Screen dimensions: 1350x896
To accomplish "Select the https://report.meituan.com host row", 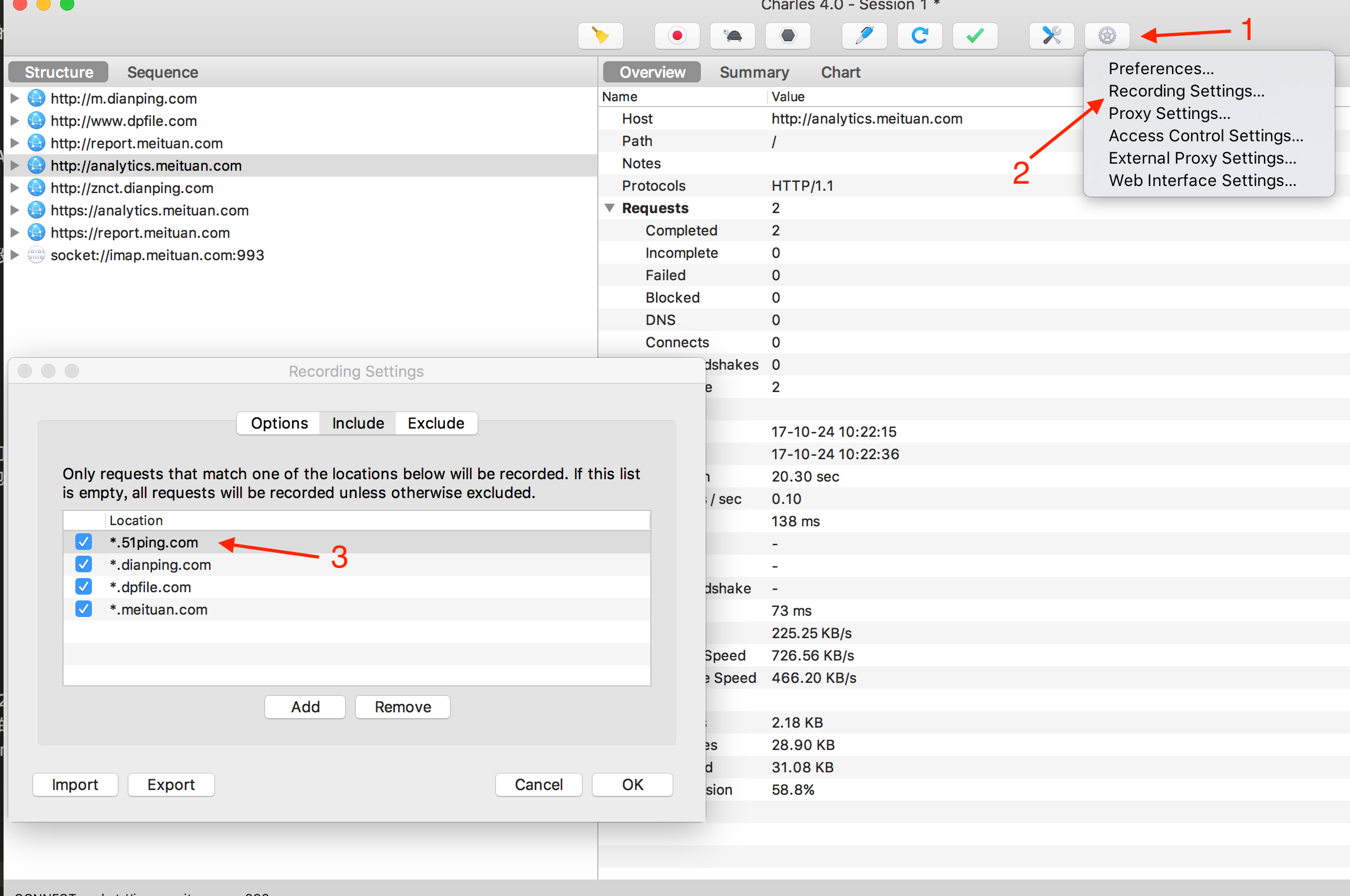I will (140, 233).
